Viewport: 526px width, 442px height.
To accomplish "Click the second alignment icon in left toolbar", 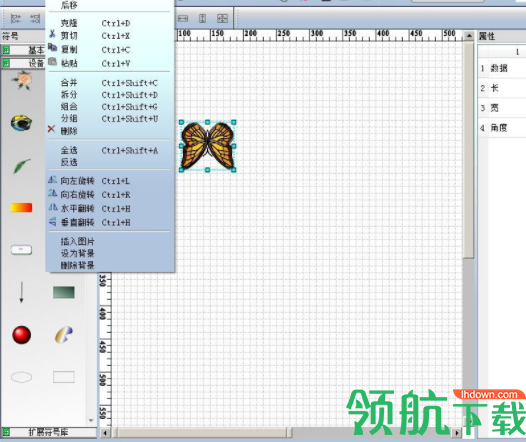I will (x=35, y=18).
